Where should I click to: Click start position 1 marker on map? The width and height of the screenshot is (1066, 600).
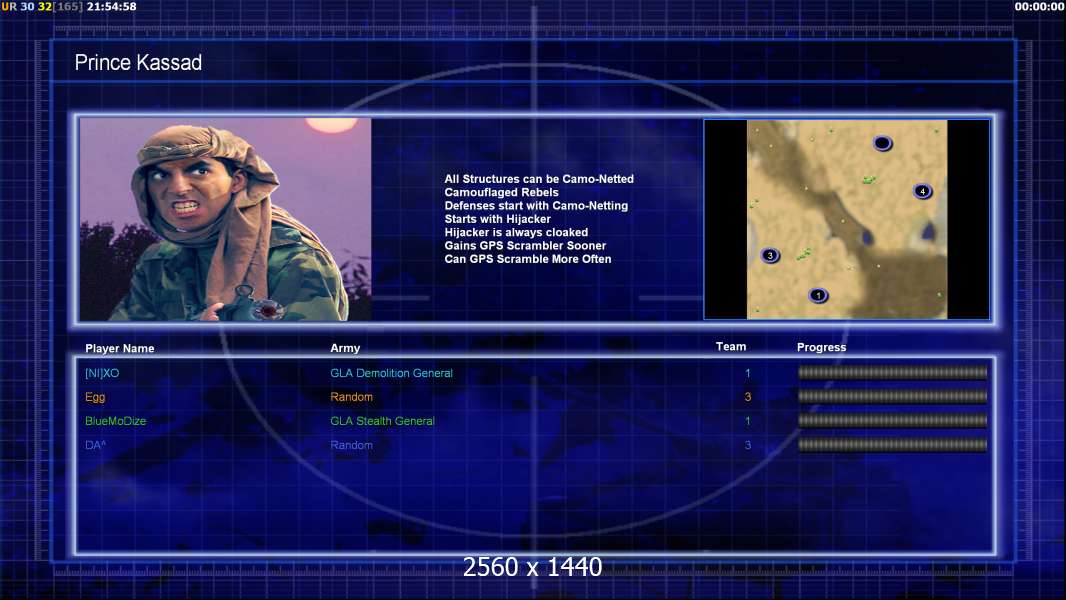819,296
